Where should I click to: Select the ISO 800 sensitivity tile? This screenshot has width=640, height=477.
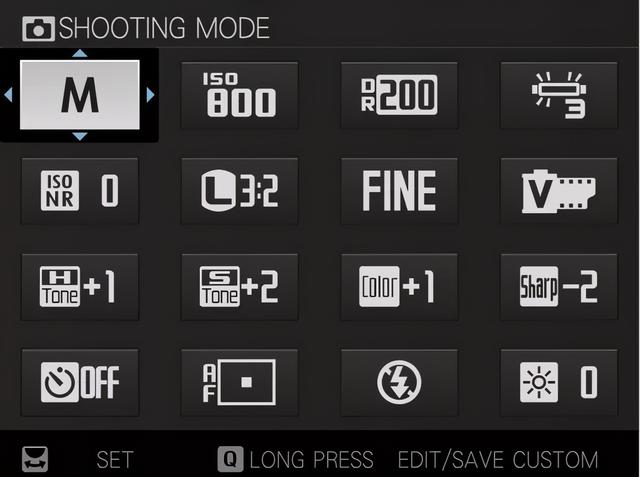240,95
